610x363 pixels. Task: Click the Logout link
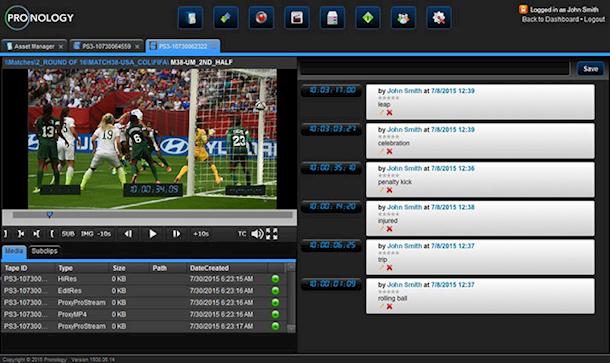pos(594,19)
